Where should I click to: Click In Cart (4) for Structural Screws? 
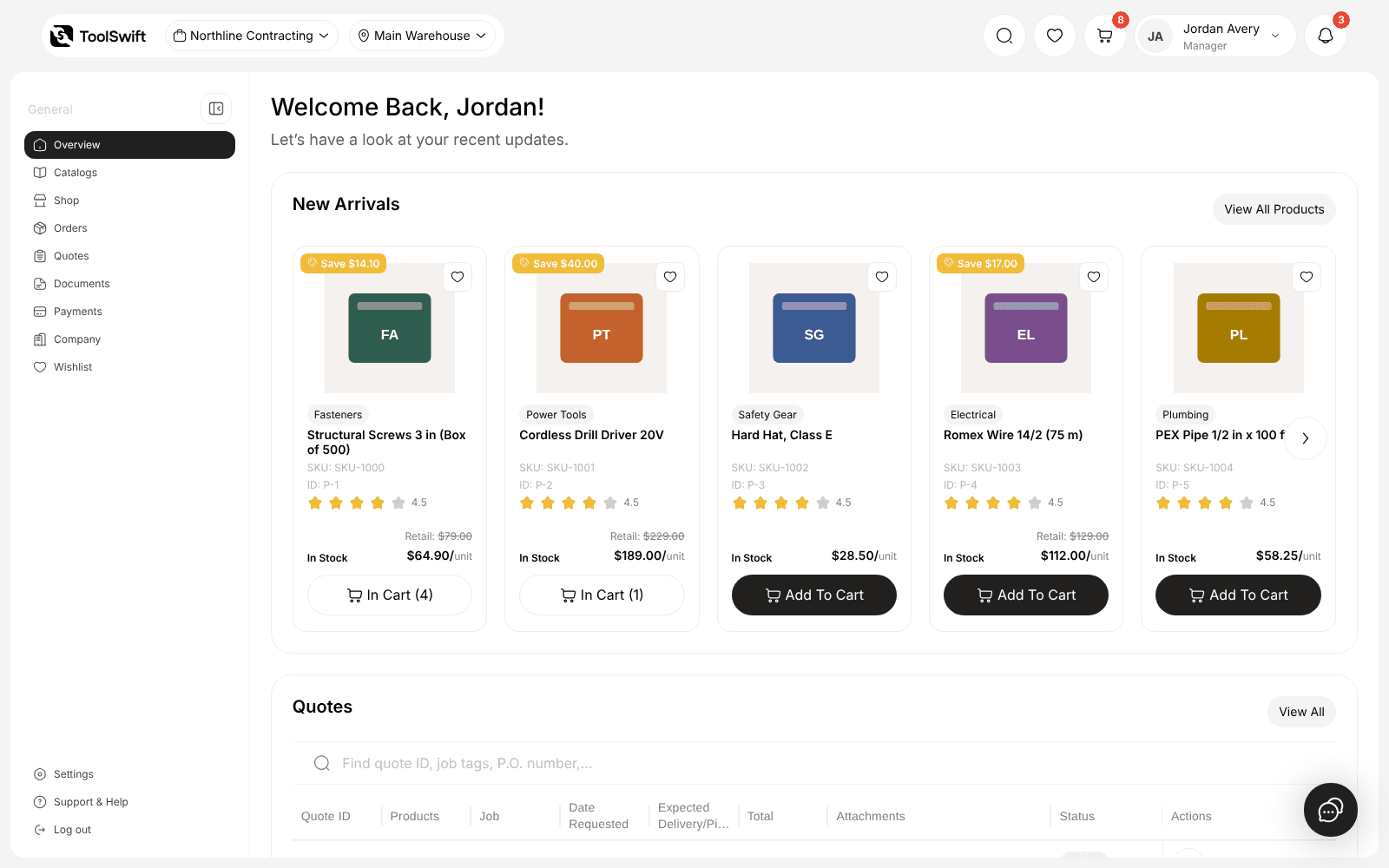pos(390,595)
